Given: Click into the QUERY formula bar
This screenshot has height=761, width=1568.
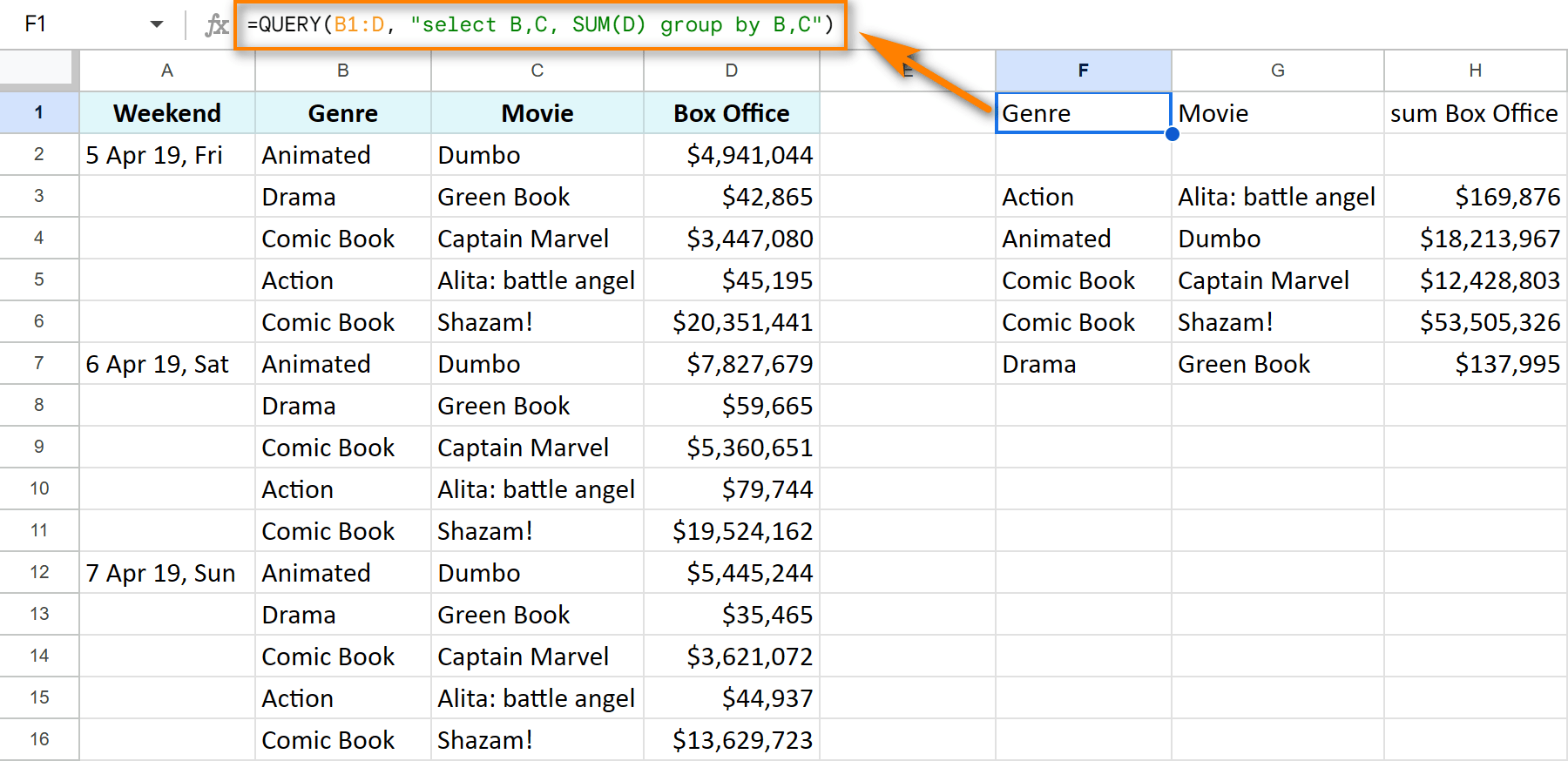Looking at the screenshot, I should click(540, 24).
